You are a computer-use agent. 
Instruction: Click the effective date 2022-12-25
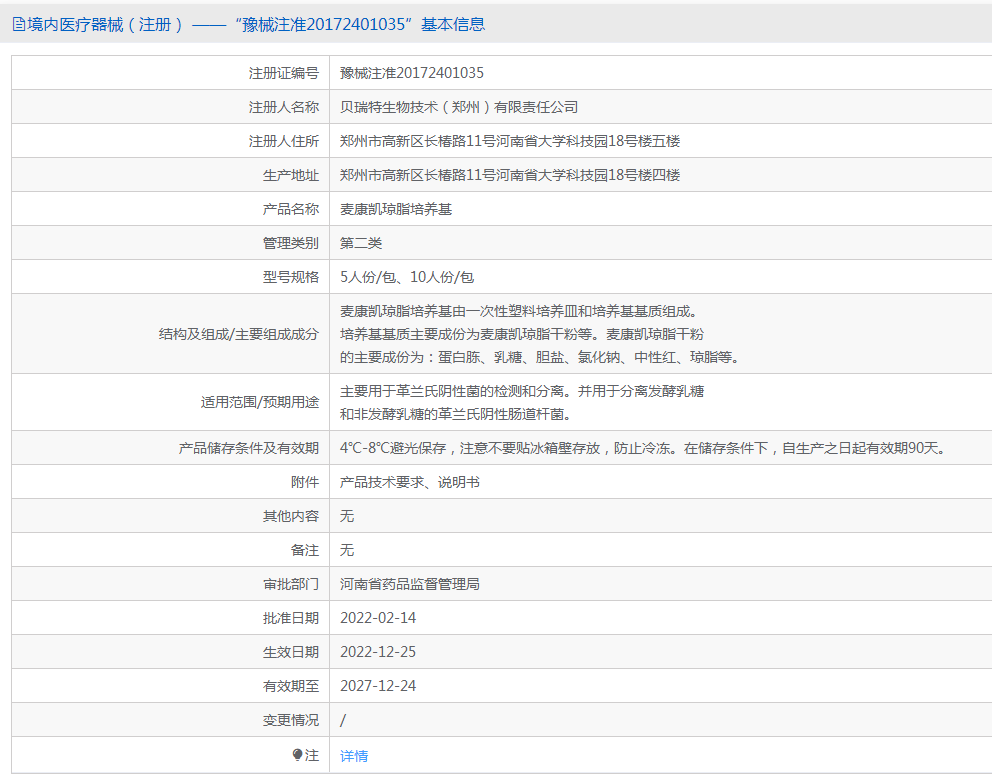pos(378,652)
